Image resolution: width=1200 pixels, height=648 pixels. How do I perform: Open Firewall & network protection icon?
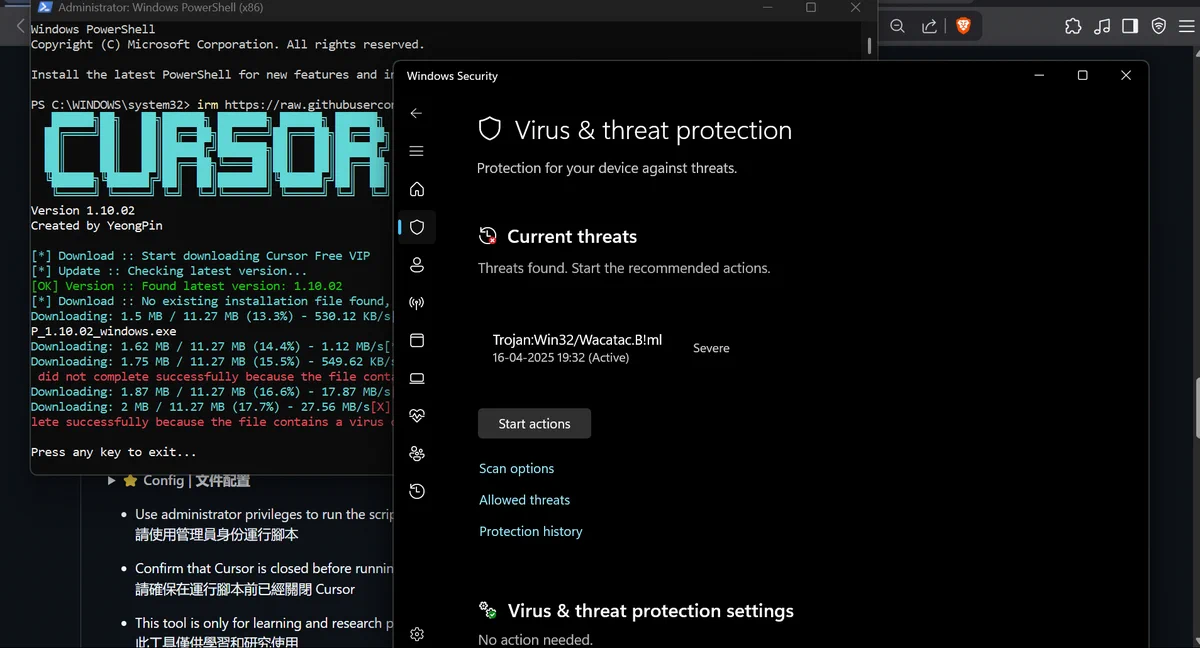(417, 303)
